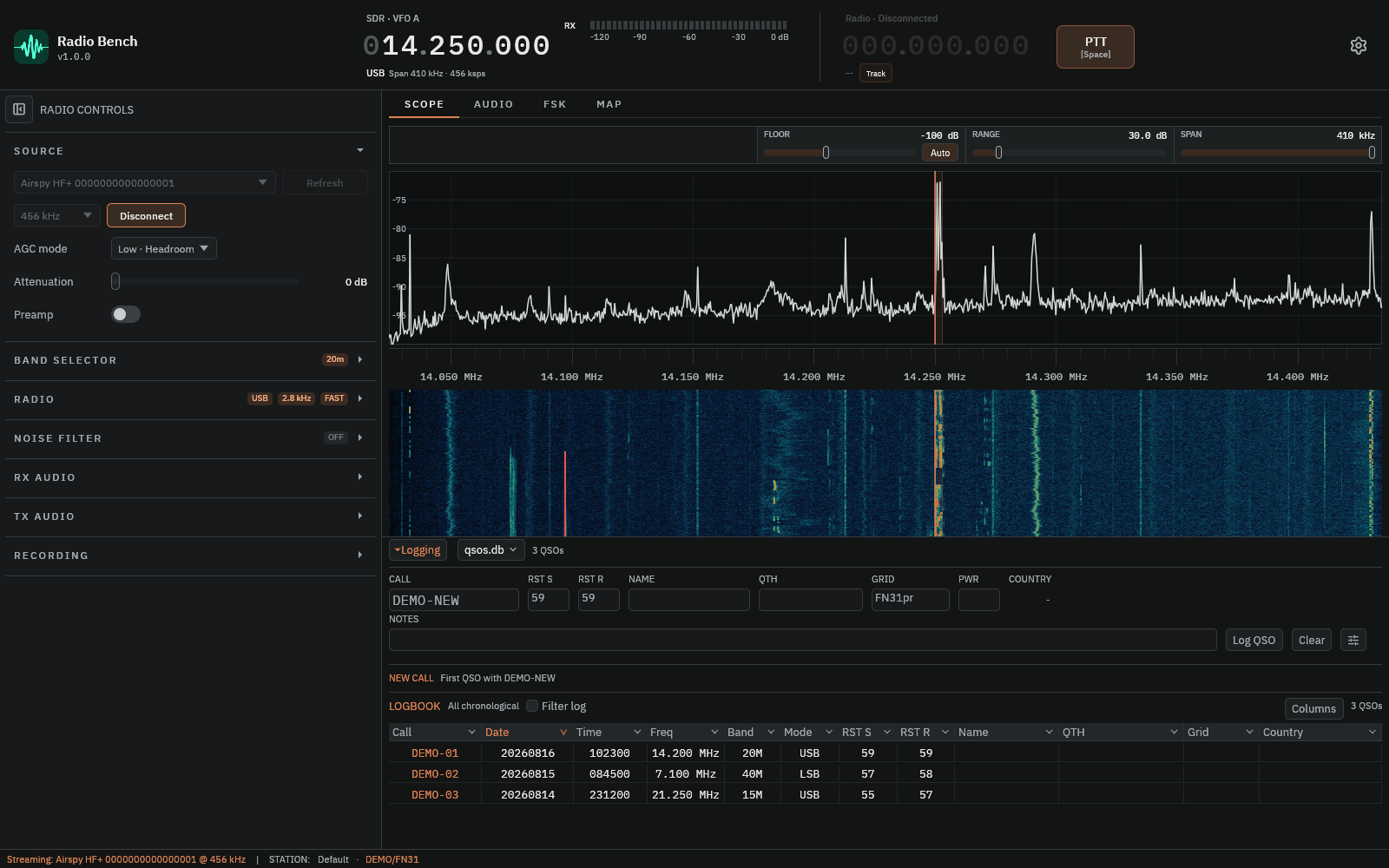Click the Track button

tap(876, 73)
